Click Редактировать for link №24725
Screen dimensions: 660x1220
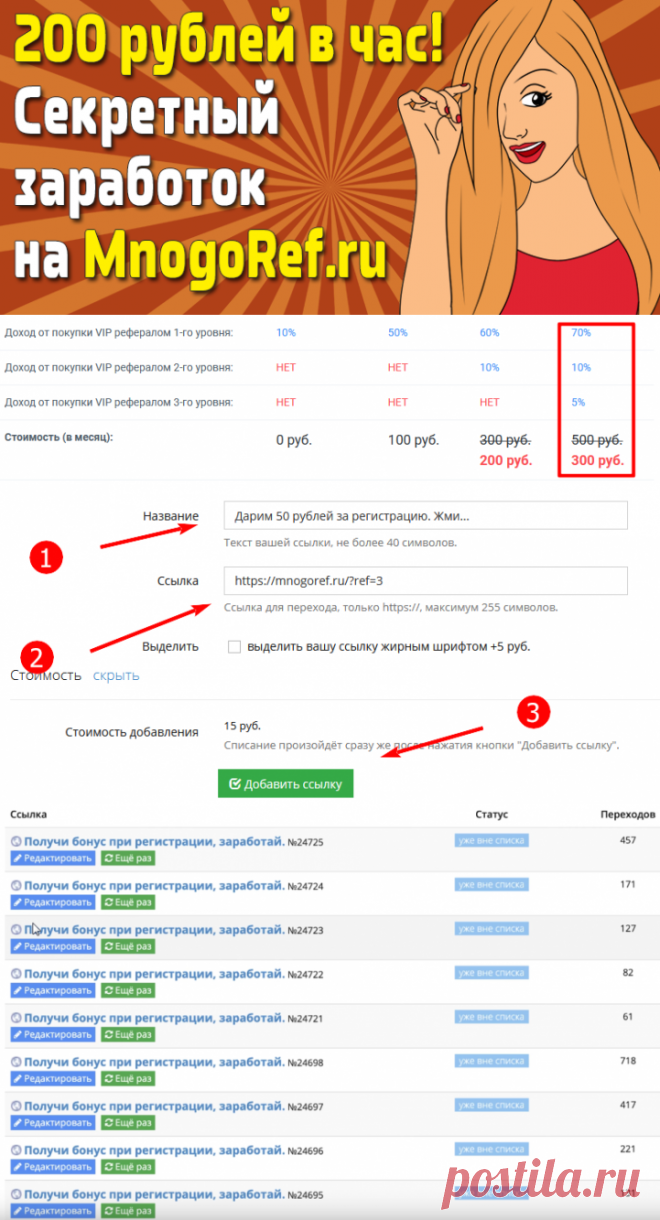coord(53,858)
